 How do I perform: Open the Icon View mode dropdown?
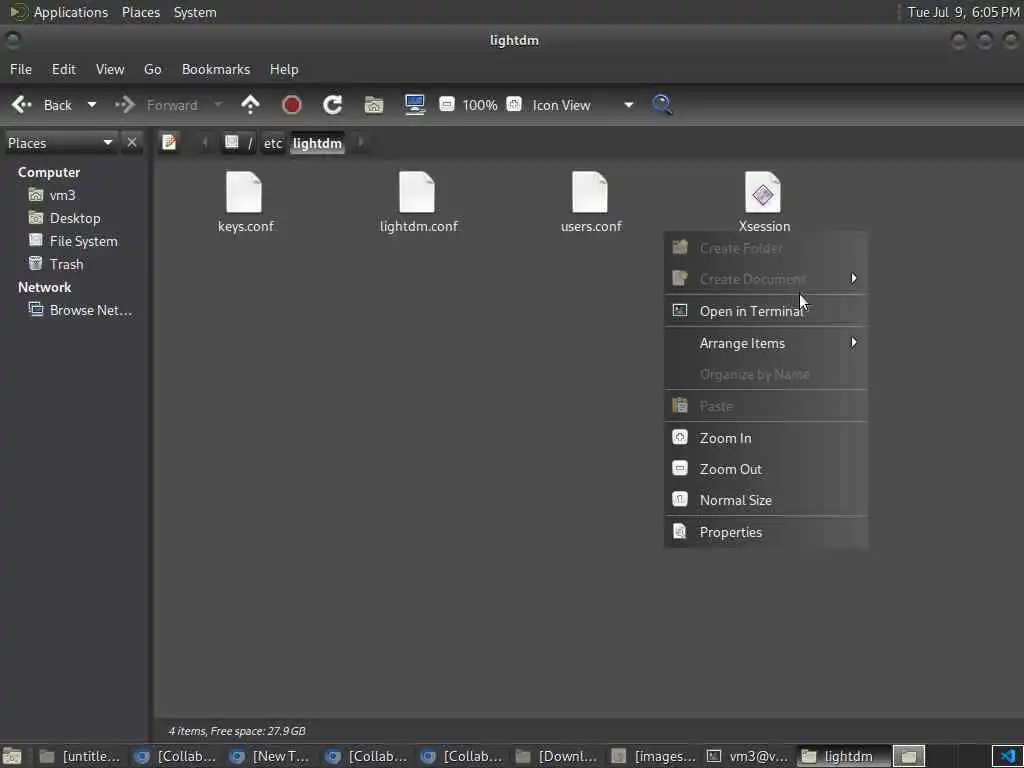(x=583, y=105)
